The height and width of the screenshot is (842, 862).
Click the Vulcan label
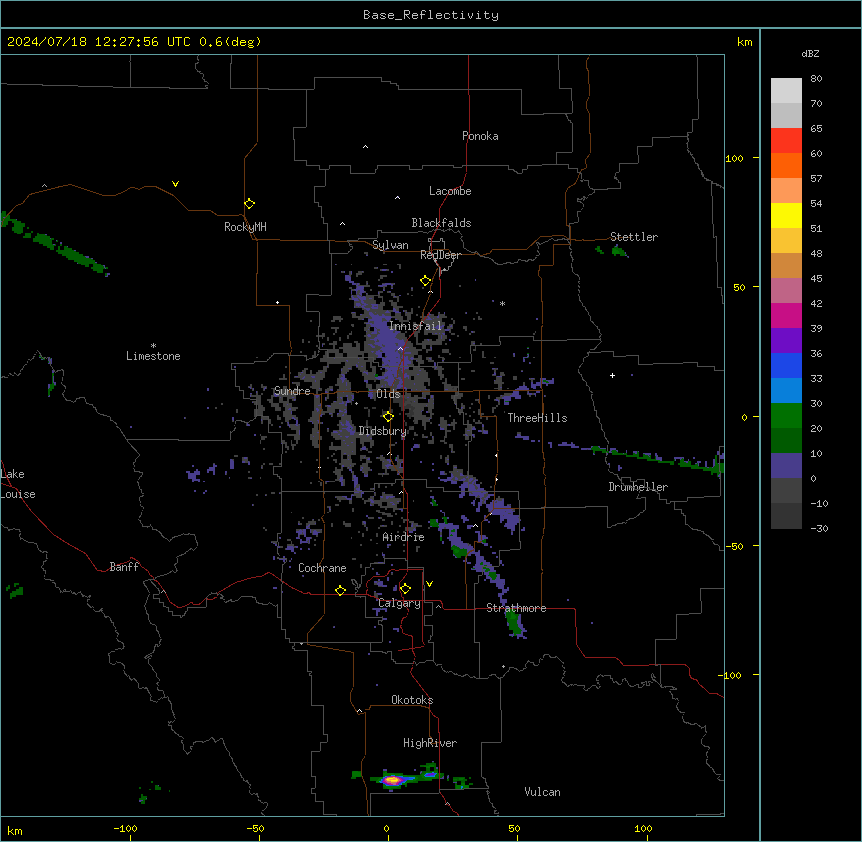[542, 792]
